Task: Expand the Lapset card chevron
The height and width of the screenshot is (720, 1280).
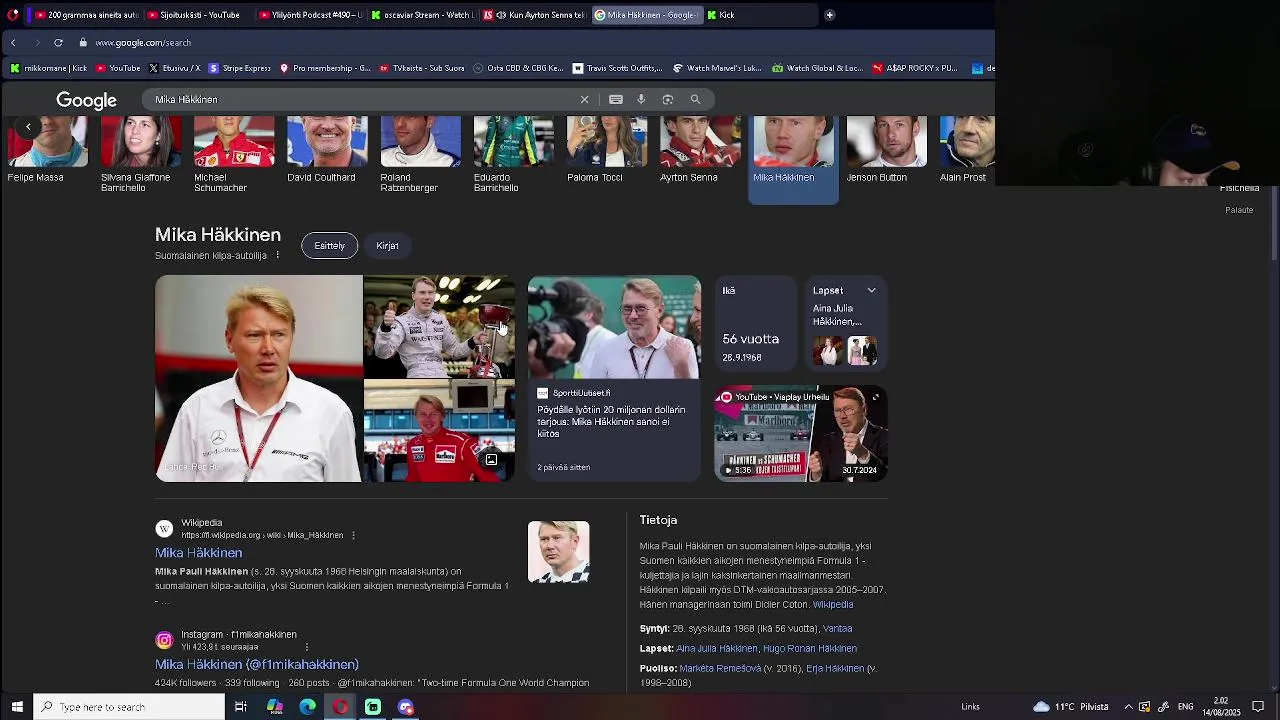Action: [x=871, y=291]
